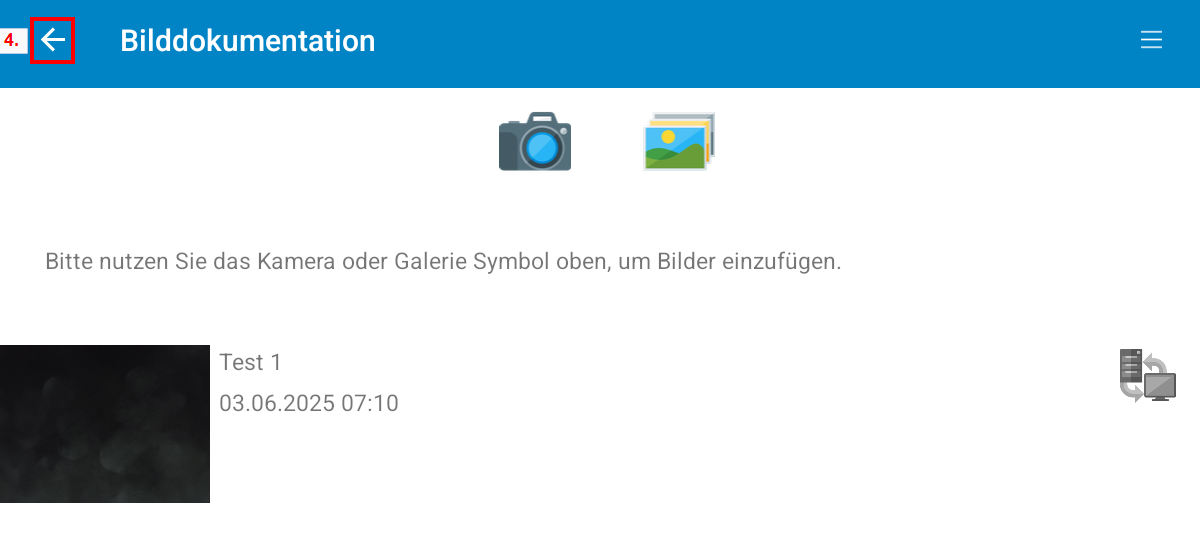
Task: Capture a new picture with camera symbol
Action: point(535,142)
